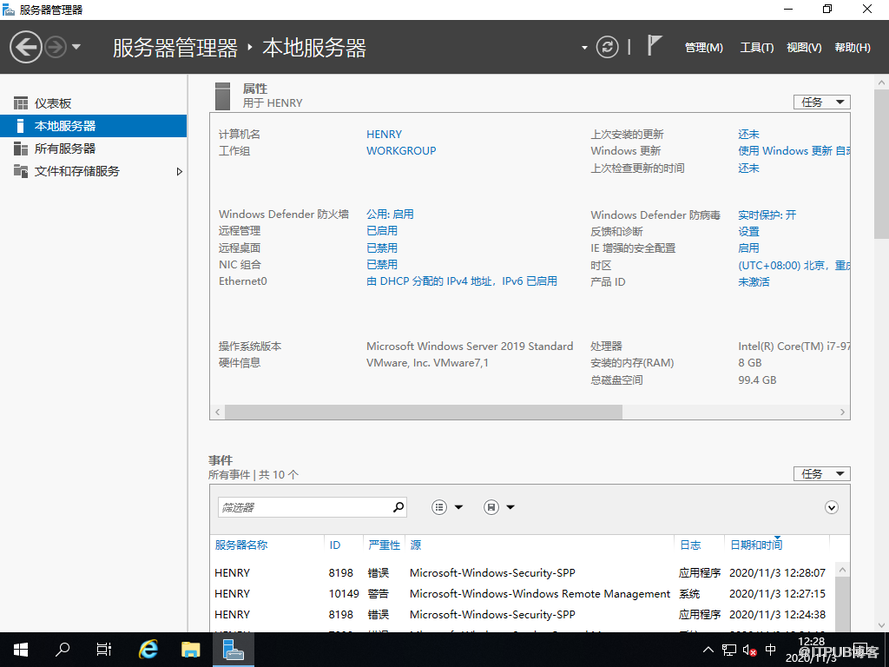Viewport: 889px width, 667px height.
Task: Open the 管理(M) menu
Action: point(703,47)
